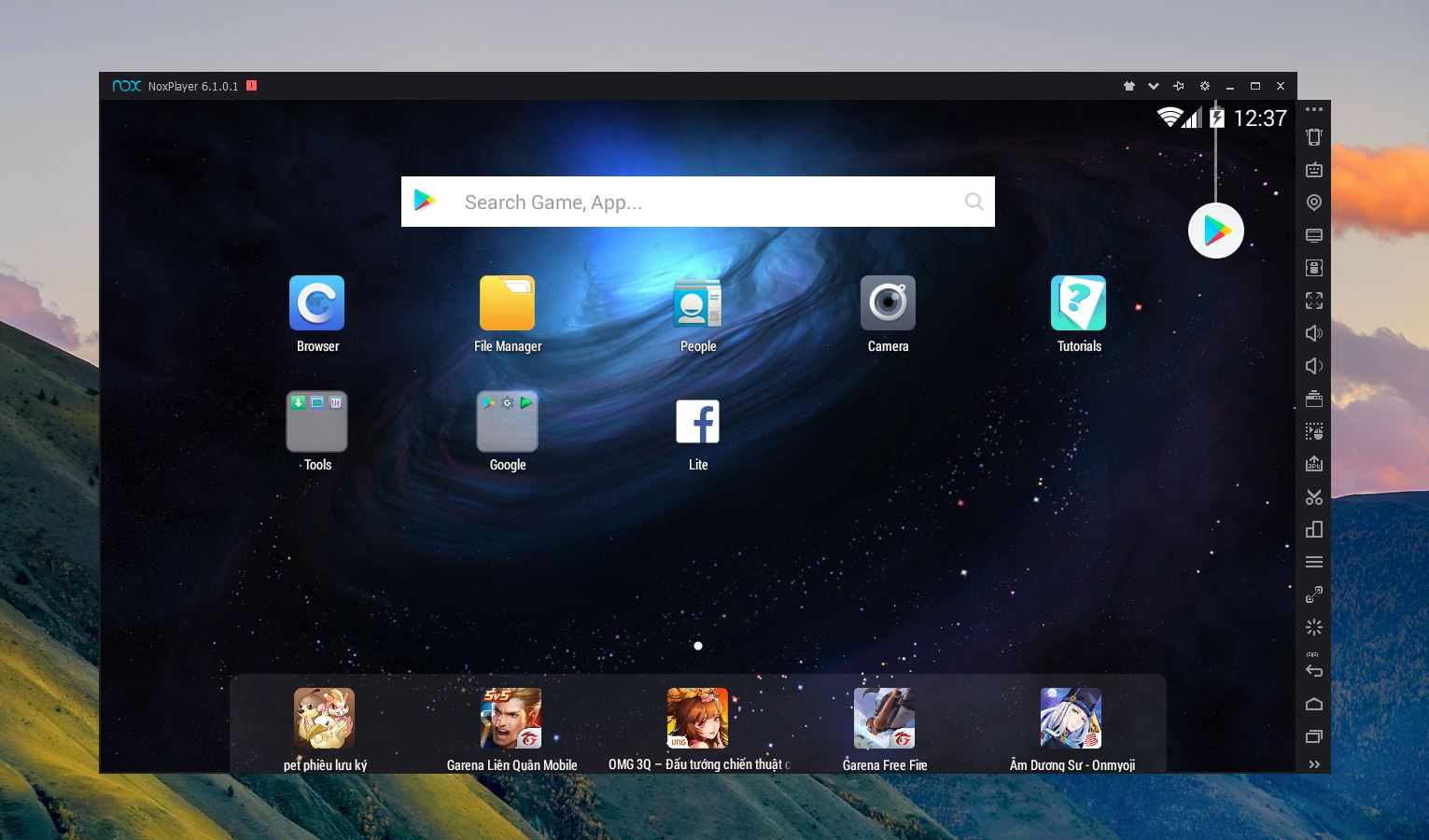The image size is (1429, 840).
Task: Pin the NoxPlayer window on top
Action: tap(1179, 86)
